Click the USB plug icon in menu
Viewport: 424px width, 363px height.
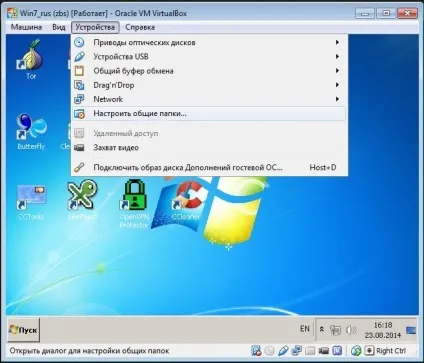(x=79, y=57)
